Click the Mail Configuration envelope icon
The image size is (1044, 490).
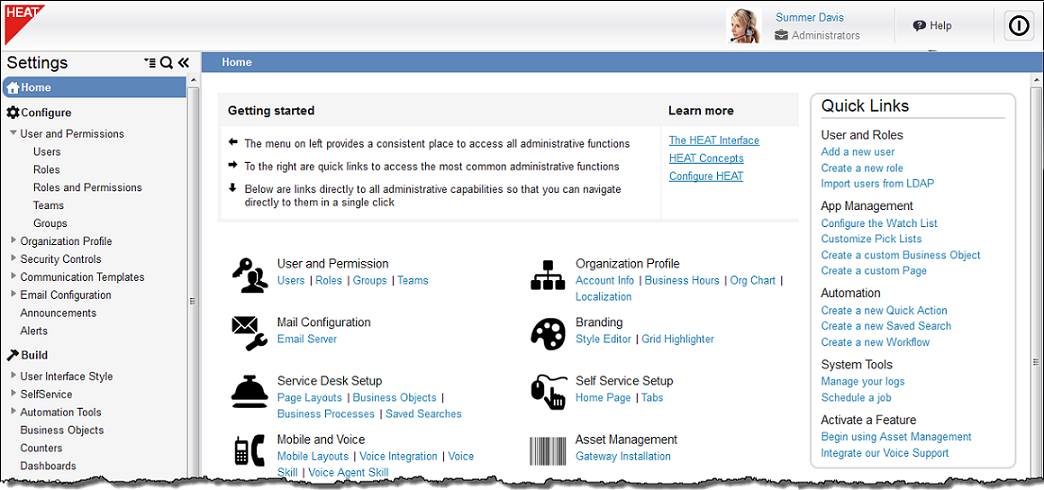point(250,333)
